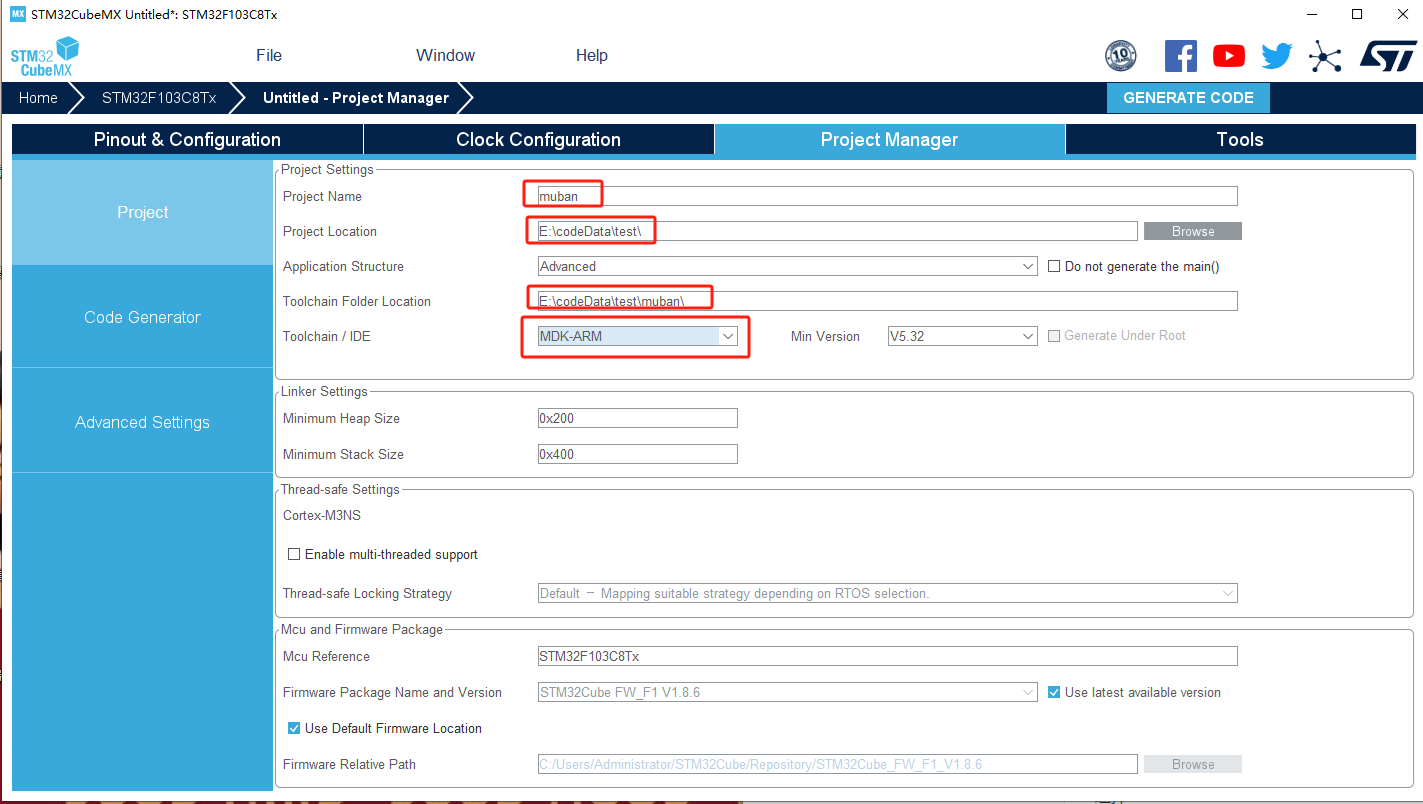Viewport: 1423px width, 804px height.
Task: Click the MX app icon in title bar
Action: click(17, 14)
